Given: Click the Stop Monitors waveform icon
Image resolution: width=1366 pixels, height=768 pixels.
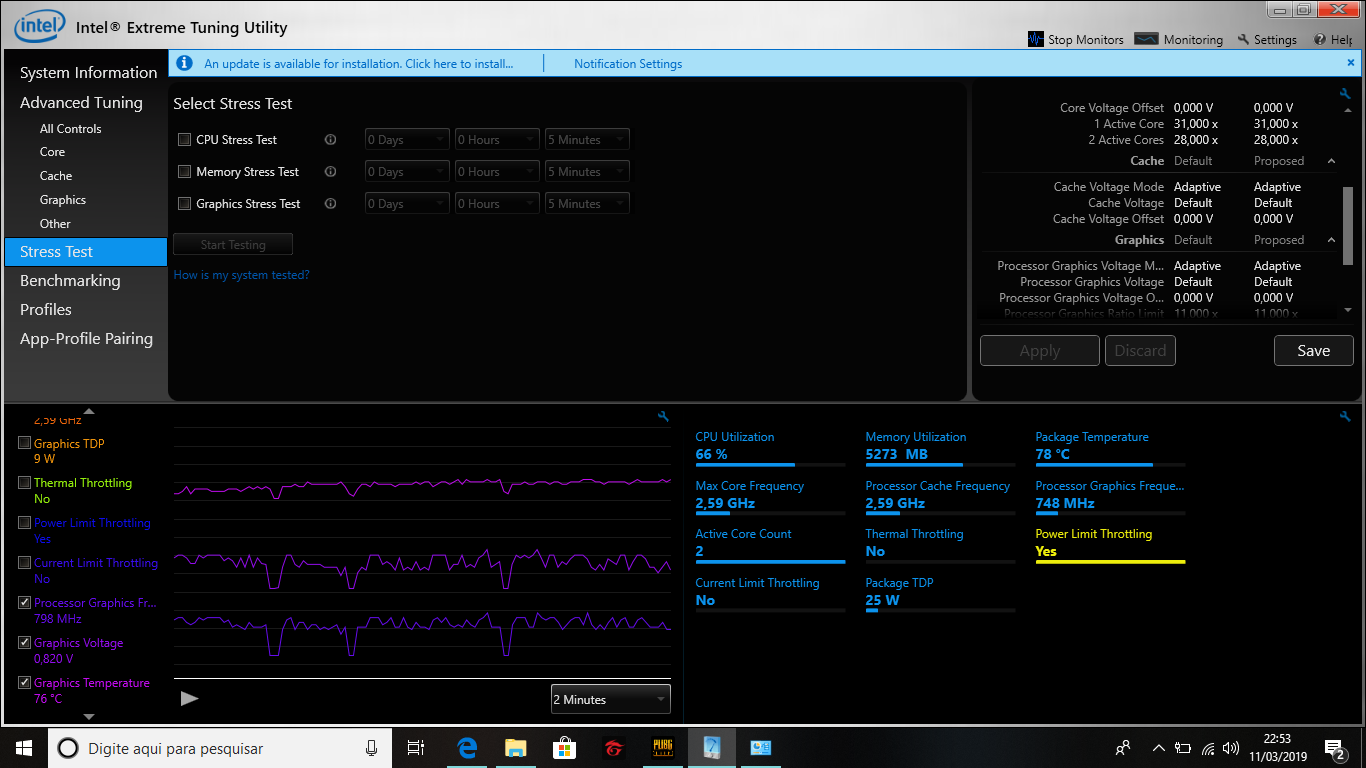Looking at the screenshot, I should pos(1036,39).
